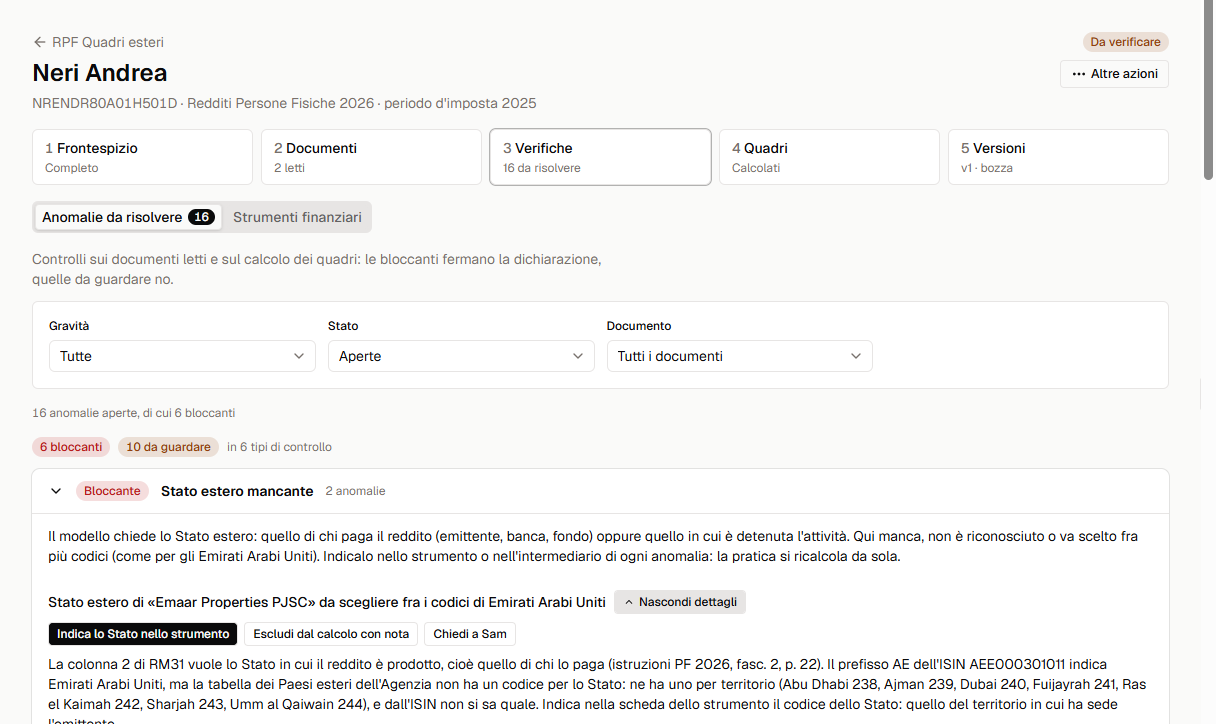Open the Versioni step
Screen dimensions: 1216x724
point(1058,157)
